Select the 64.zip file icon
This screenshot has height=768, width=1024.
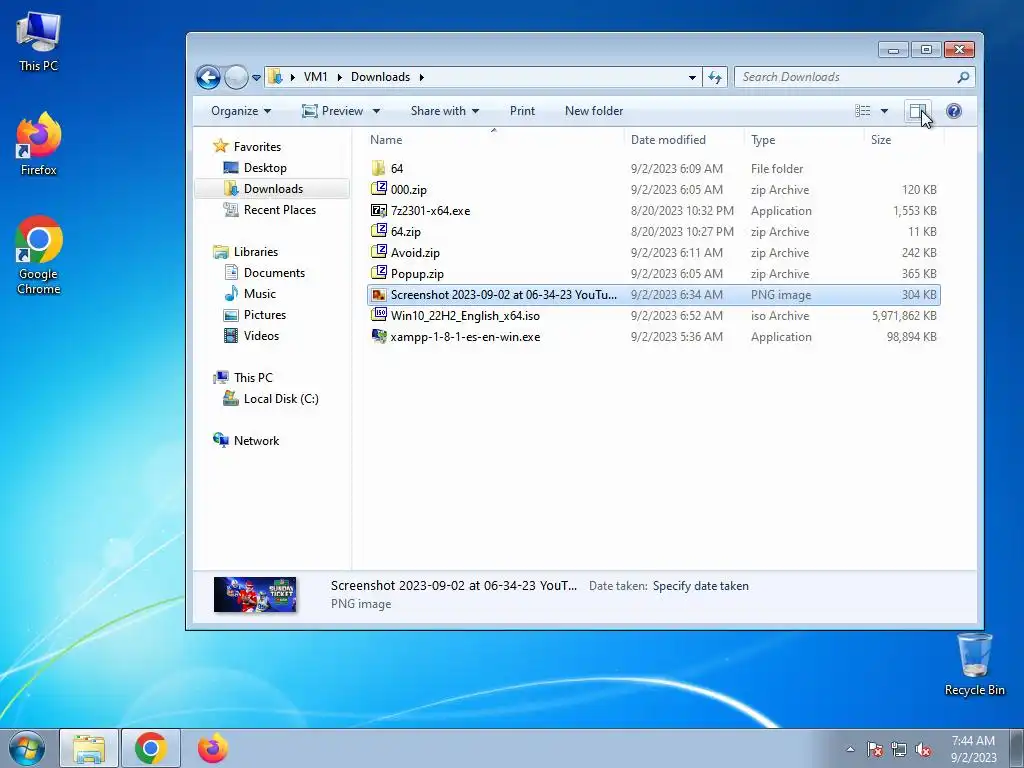coord(378,231)
